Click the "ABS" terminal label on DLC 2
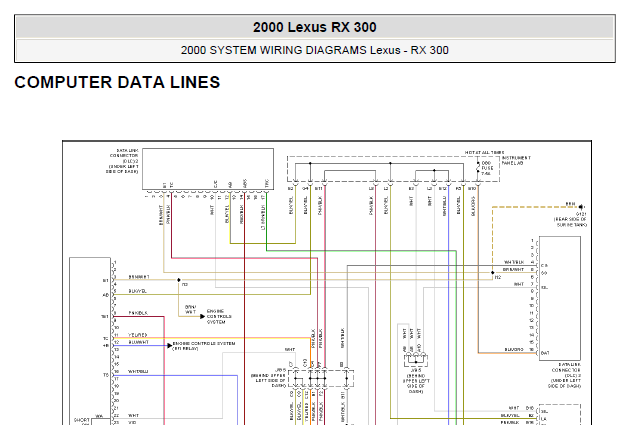This screenshot has height=425, width=625. click(245, 184)
